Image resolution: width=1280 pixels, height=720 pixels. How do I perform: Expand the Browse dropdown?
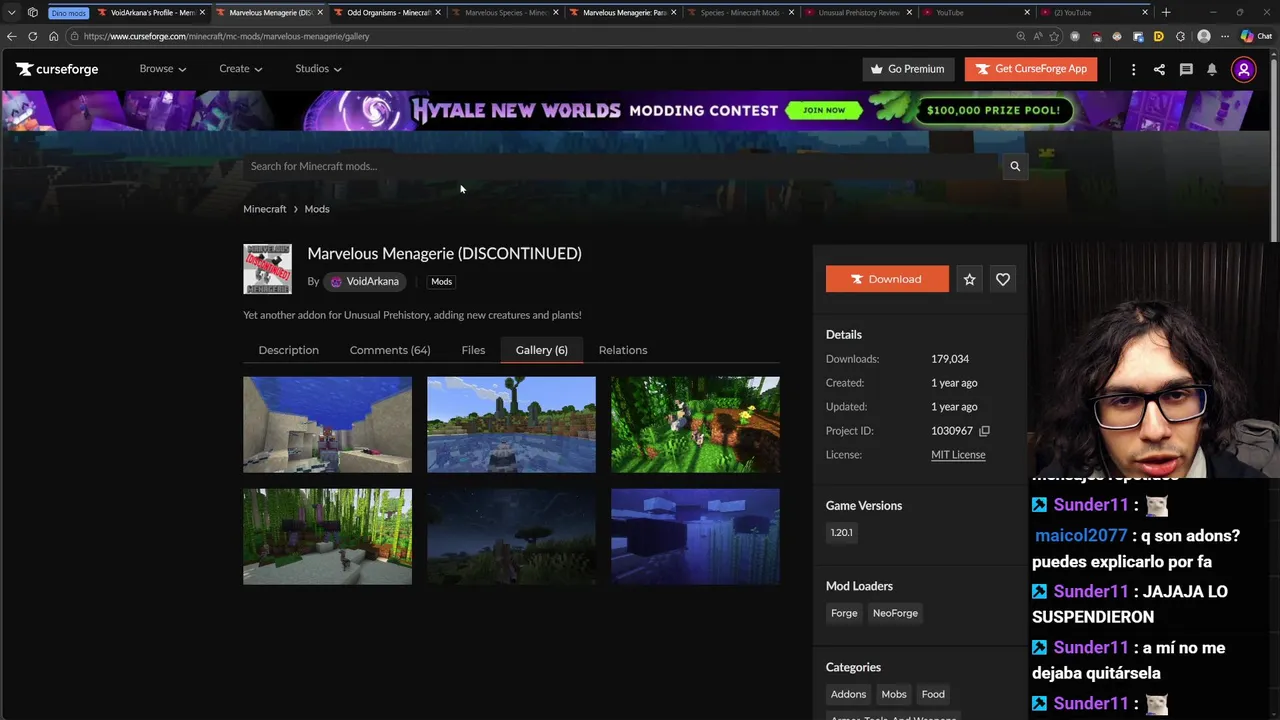click(x=163, y=69)
